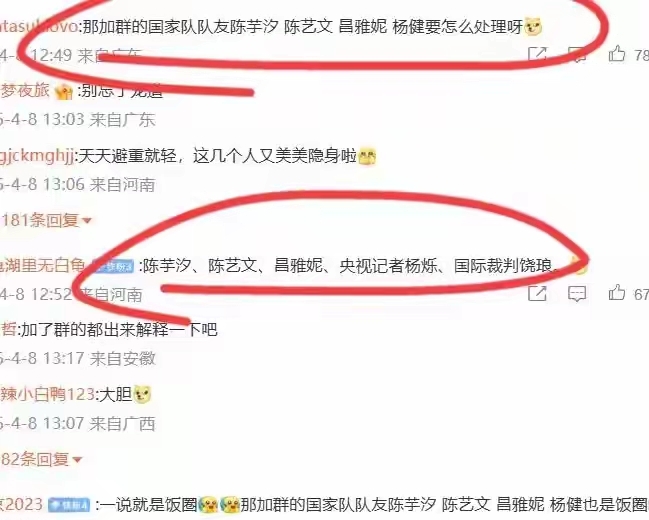Open profile of user gjckmghjj
Screen dimensions: 649x520
37,156
